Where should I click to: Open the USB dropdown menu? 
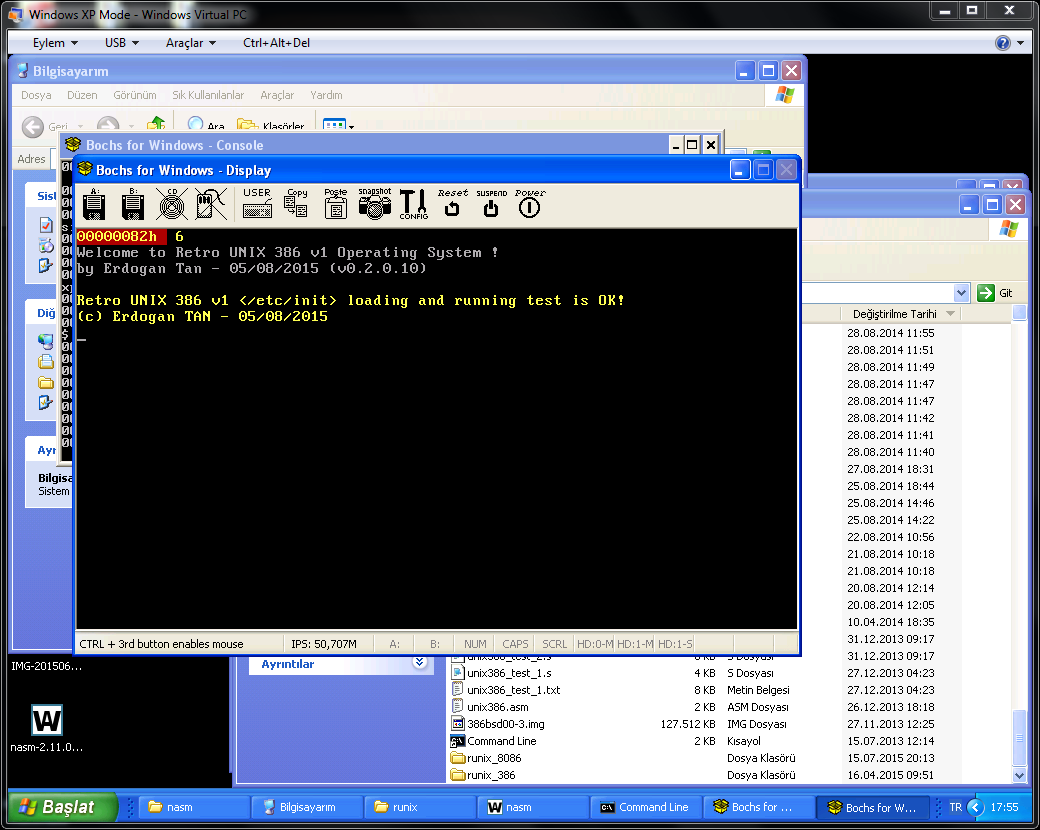click(x=121, y=43)
